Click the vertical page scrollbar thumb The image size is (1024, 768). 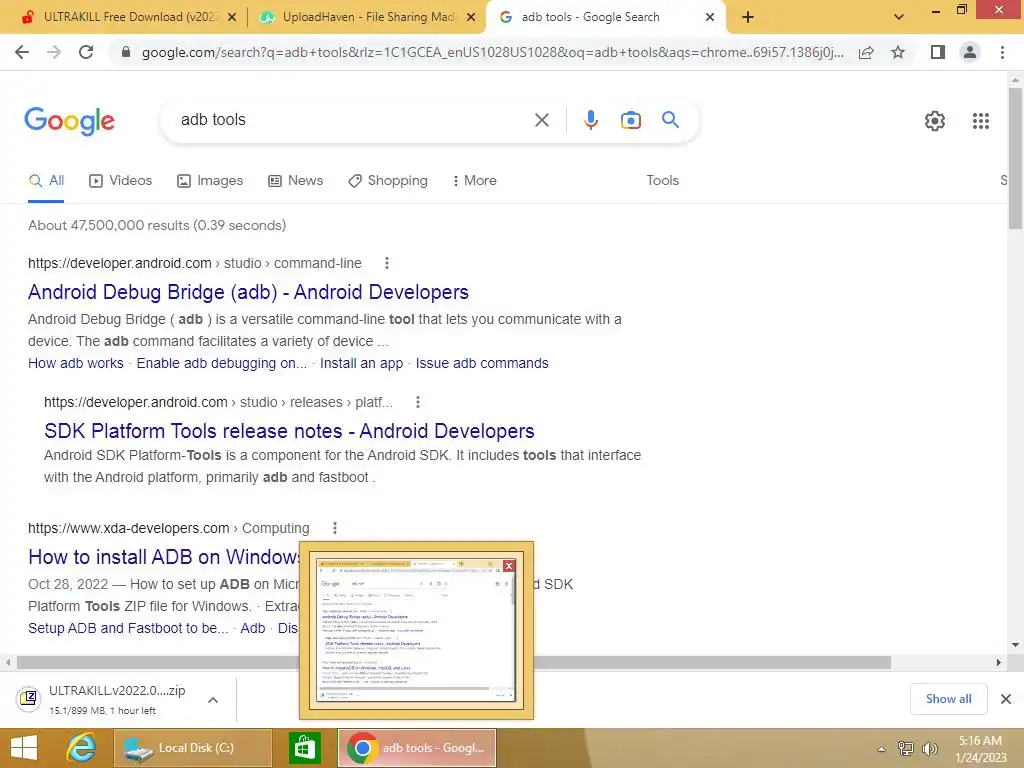tap(1015, 158)
